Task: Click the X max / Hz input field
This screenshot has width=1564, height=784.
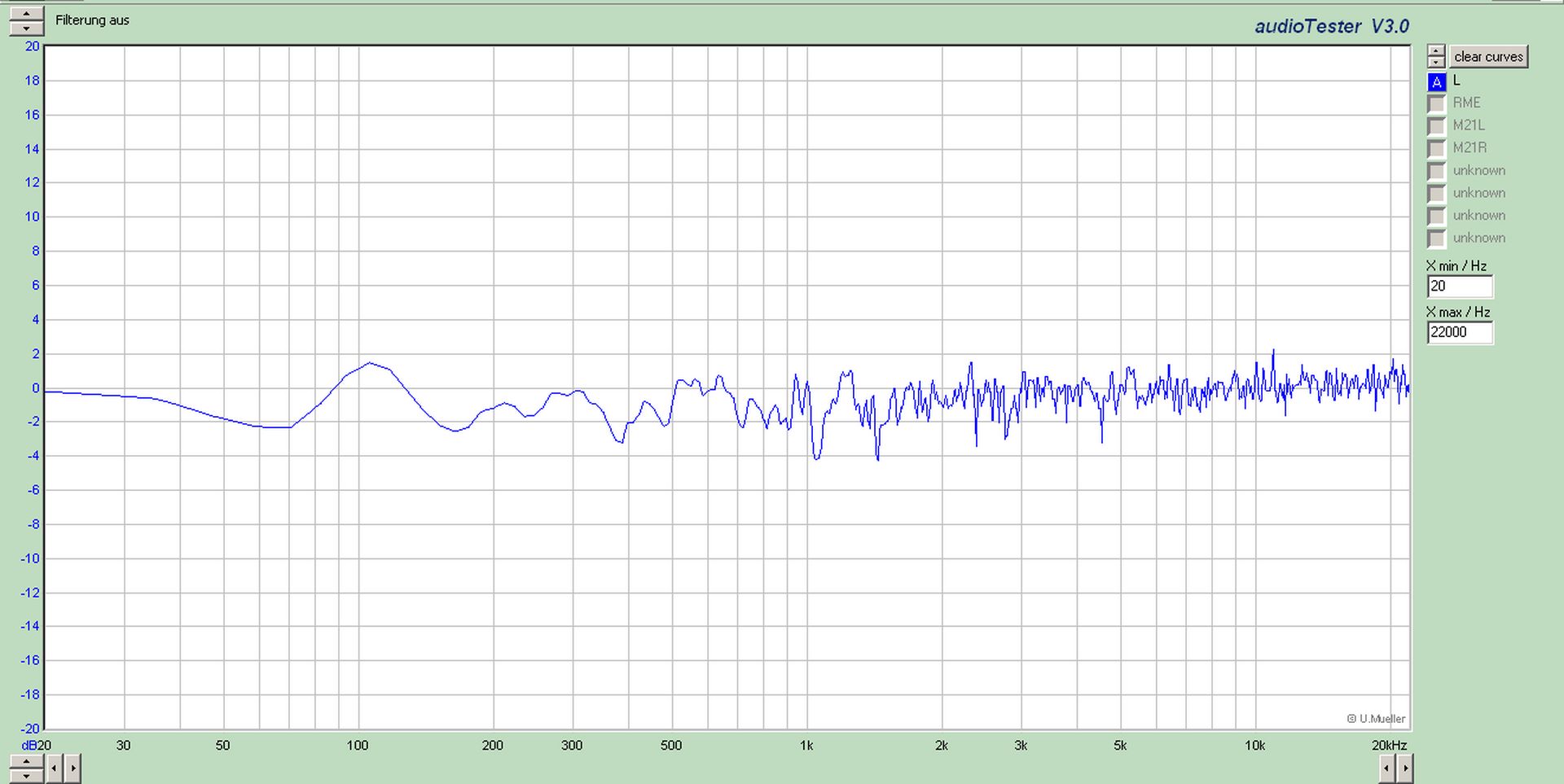Action: (1460, 332)
